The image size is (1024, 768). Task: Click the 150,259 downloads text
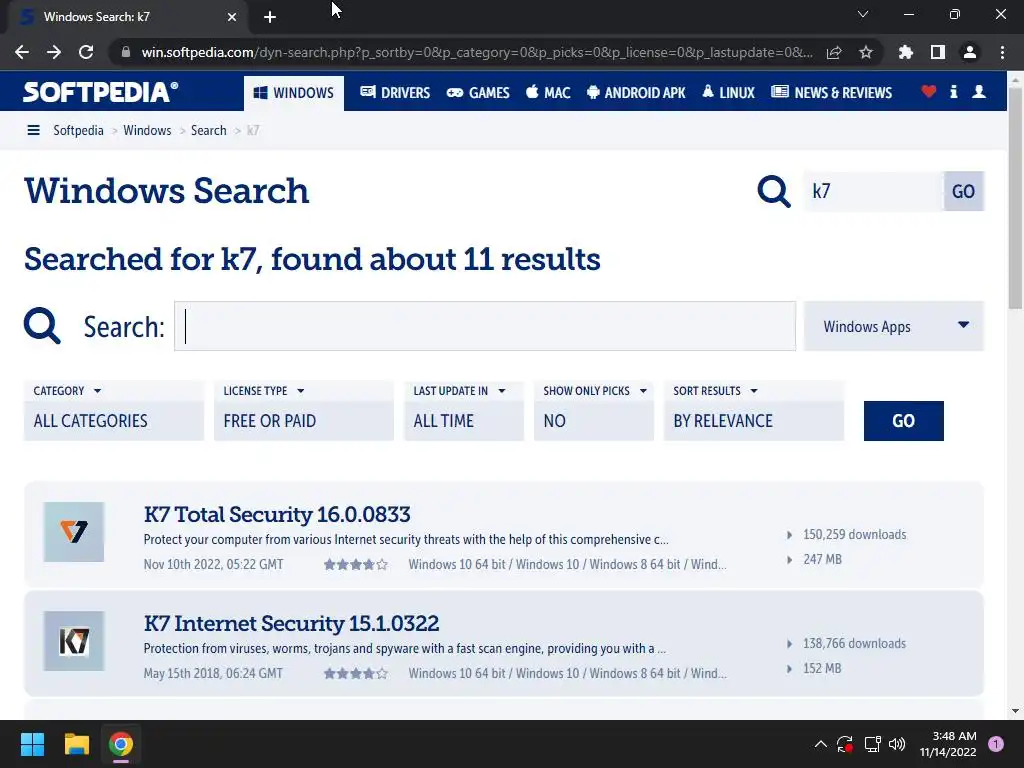(x=854, y=534)
